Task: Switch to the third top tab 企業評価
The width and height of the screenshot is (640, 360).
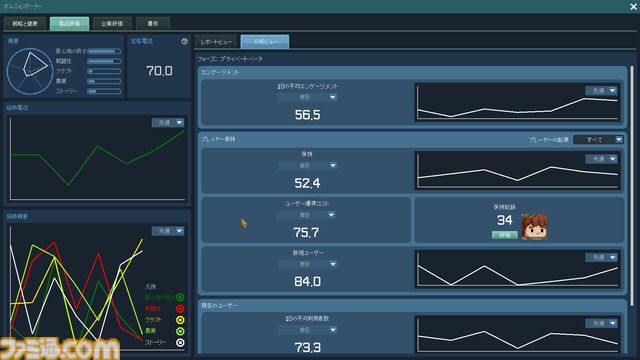Action: (x=112, y=24)
